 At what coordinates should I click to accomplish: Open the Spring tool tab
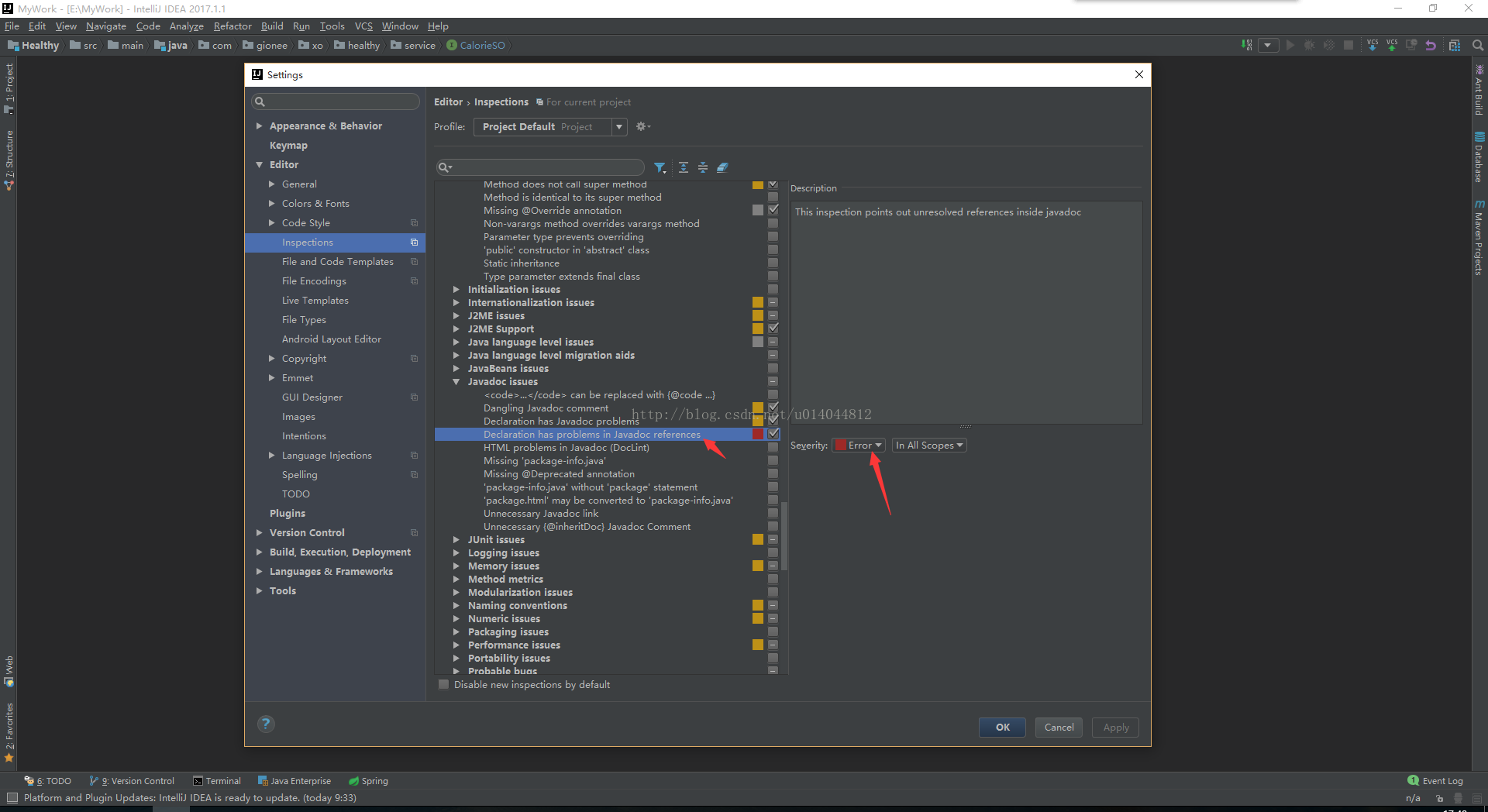click(368, 780)
